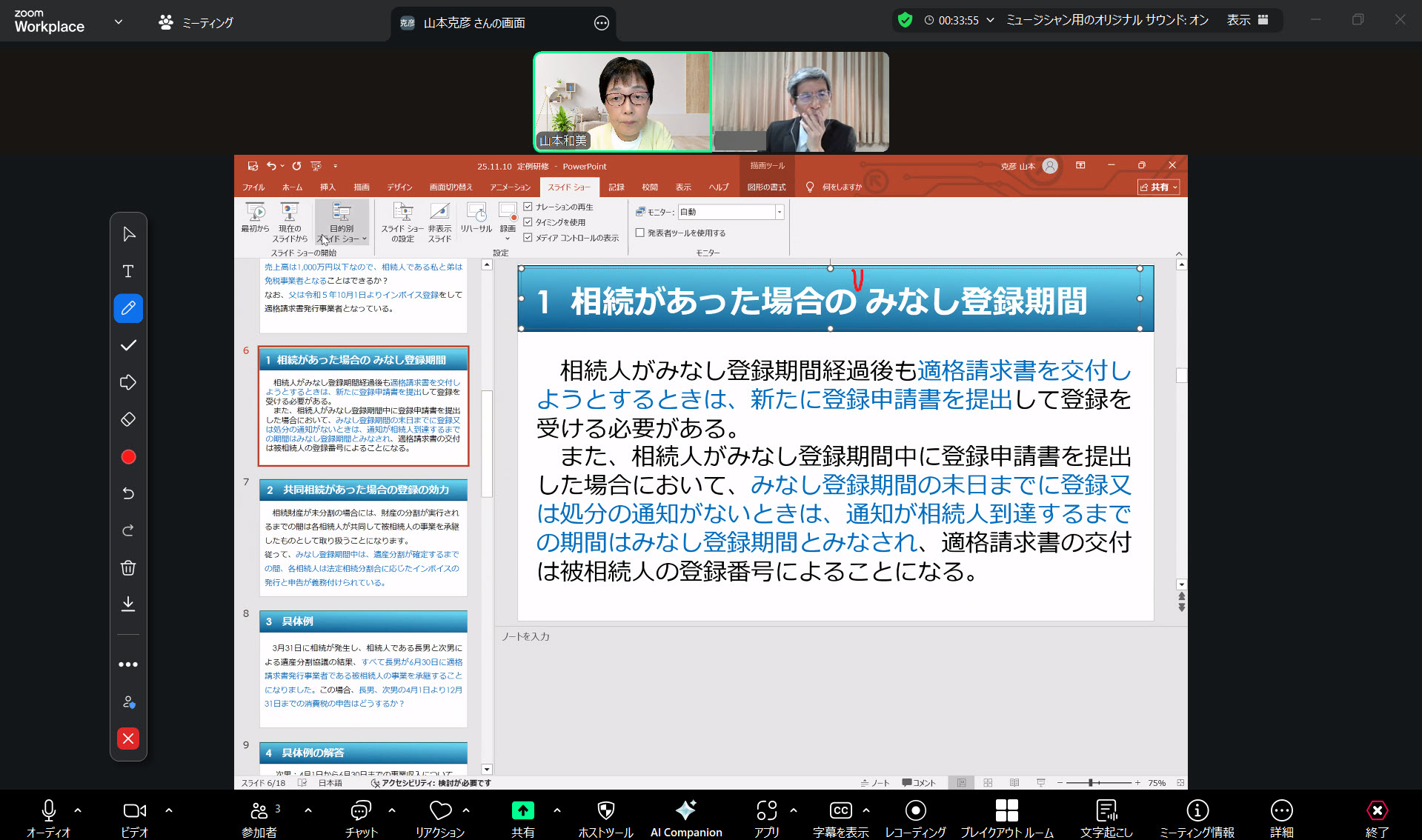Select the arrow stamp annotation tool
Viewport: 1422px width, 840px height.
click(x=128, y=382)
